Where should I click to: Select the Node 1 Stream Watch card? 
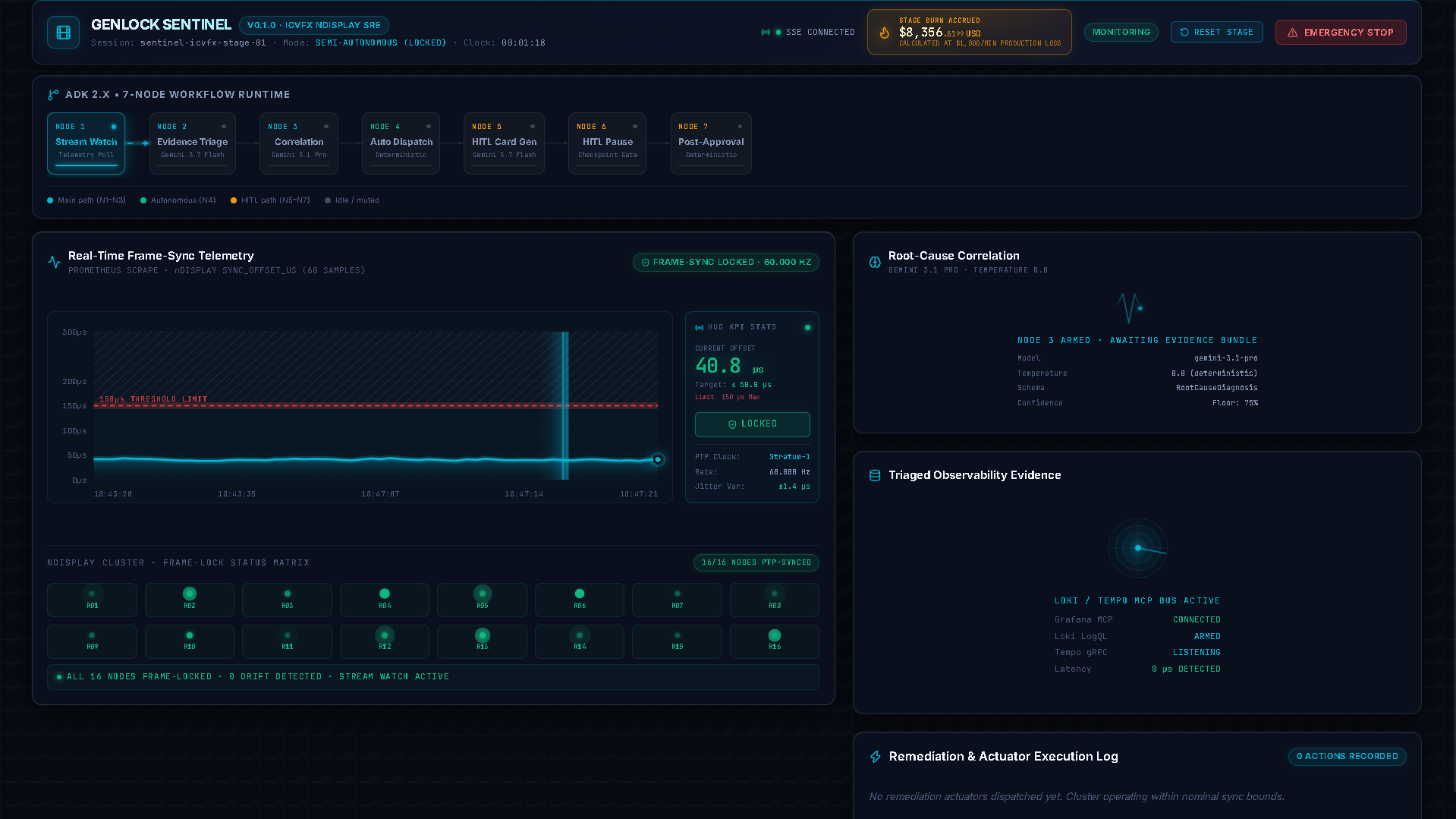click(86, 143)
